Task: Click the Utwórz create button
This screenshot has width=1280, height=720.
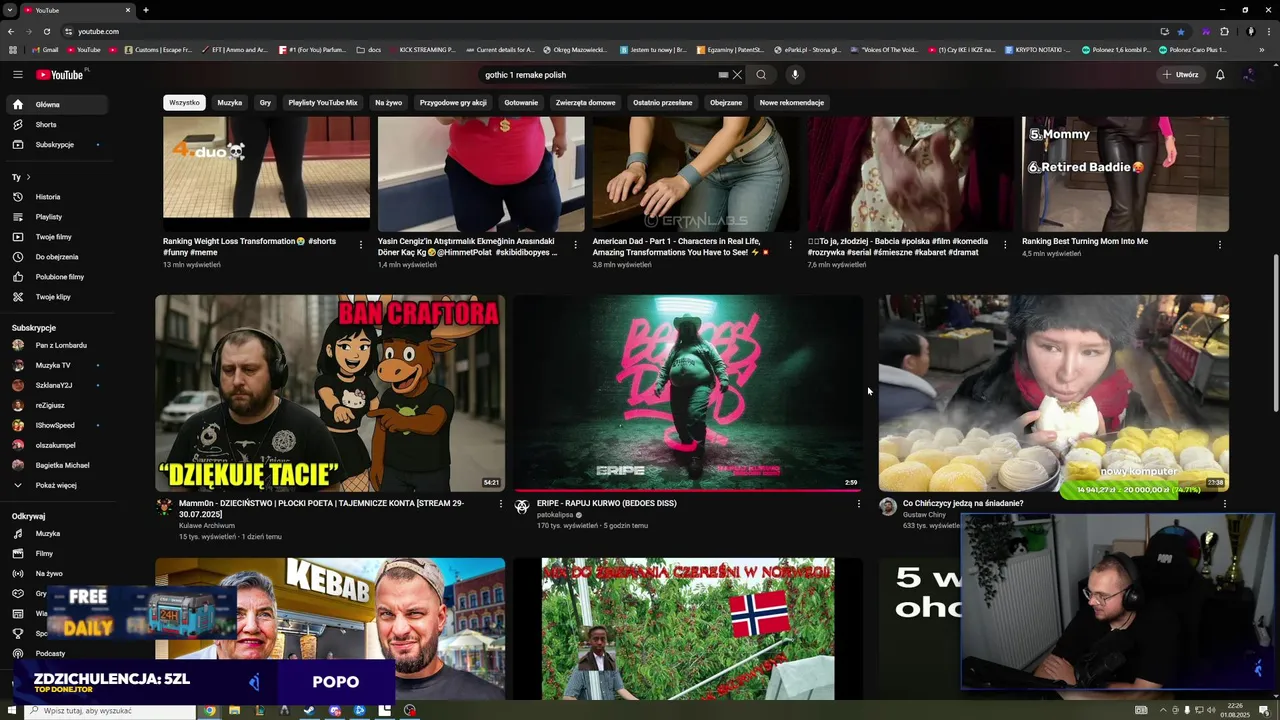Action: coord(1180,75)
